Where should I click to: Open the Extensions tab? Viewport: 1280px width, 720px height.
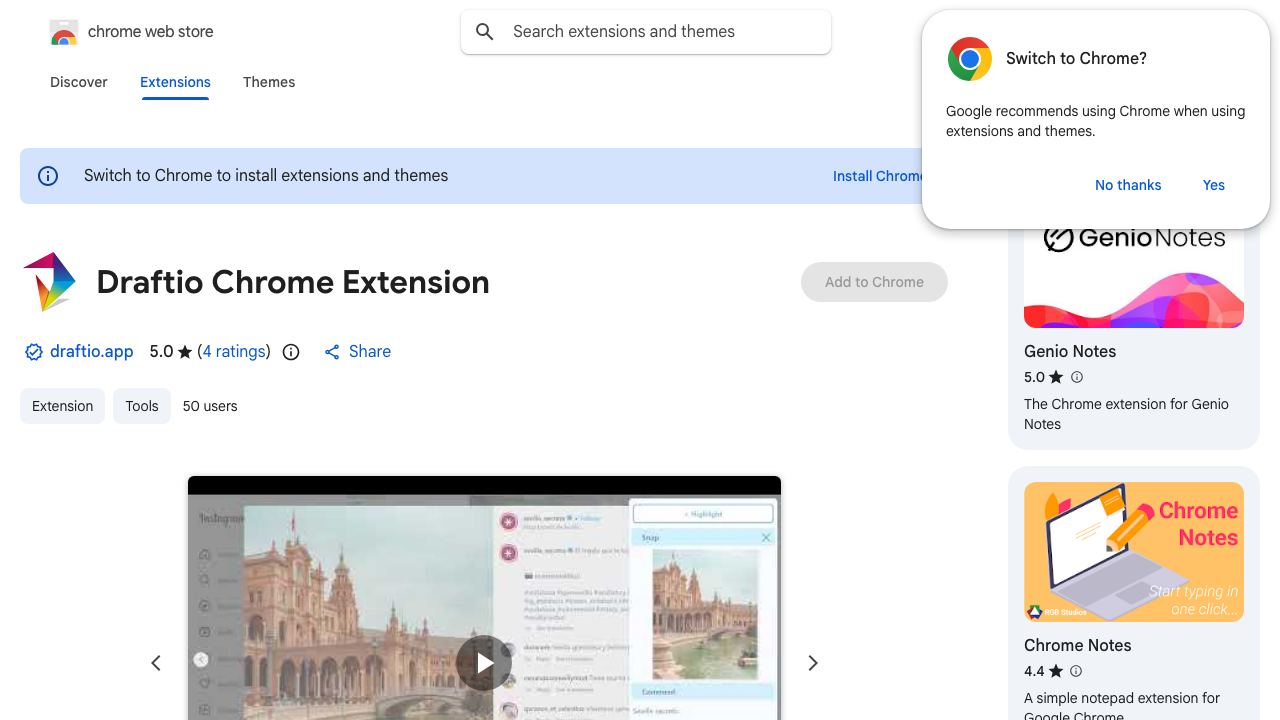pos(175,82)
